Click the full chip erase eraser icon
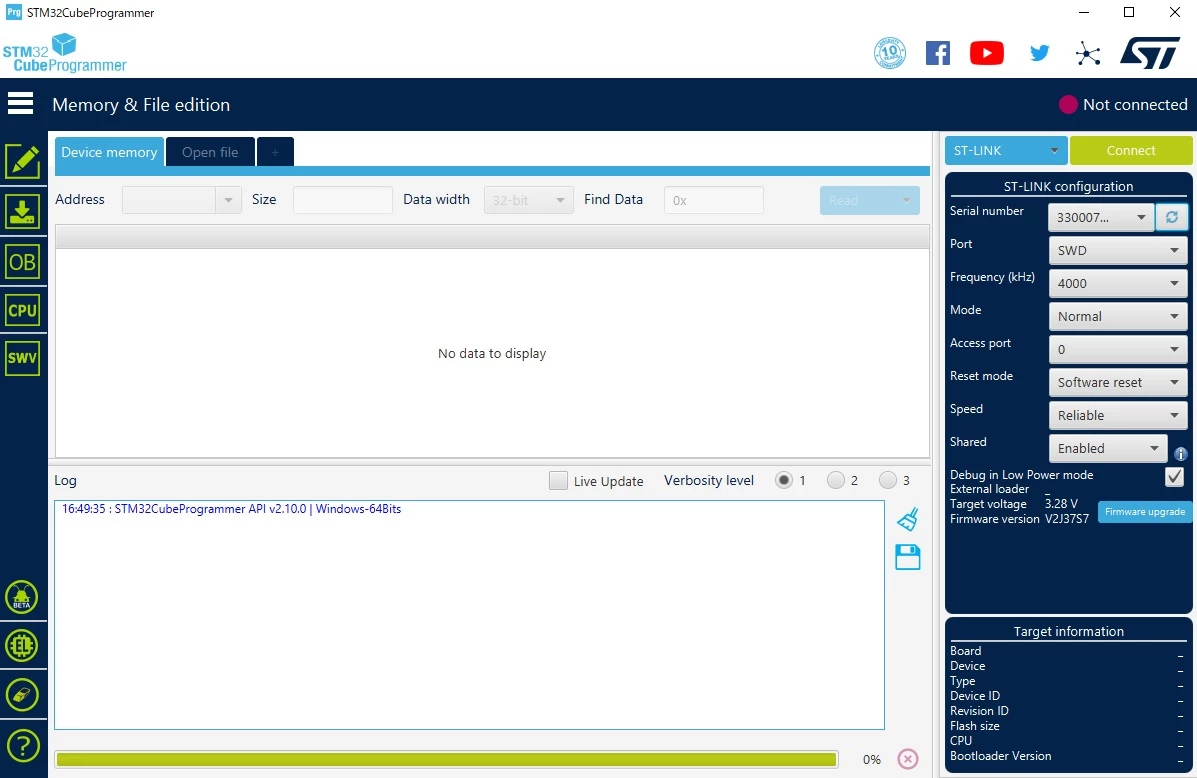Viewport: 1197px width, 778px height. tap(22, 695)
